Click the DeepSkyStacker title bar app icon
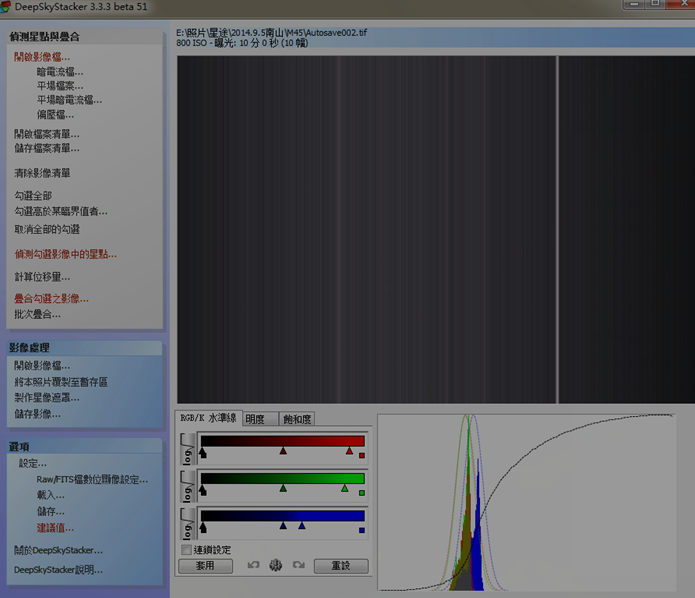Viewport: 695px width, 598px height. pyautogui.click(x=5, y=7)
